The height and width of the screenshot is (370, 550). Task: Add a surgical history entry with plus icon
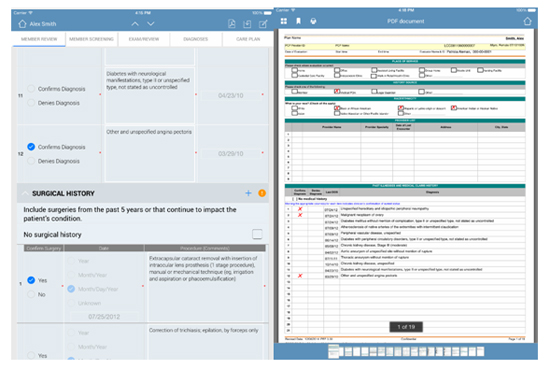click(248, 193)
